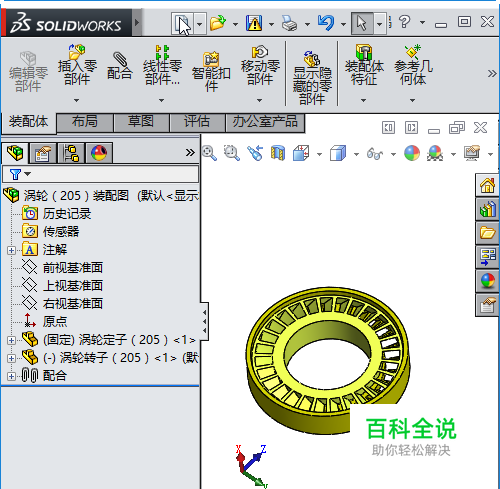500x489 pixels.
Task: Collapse the feature tree panel arrows
Action: [x=204, y=322]
